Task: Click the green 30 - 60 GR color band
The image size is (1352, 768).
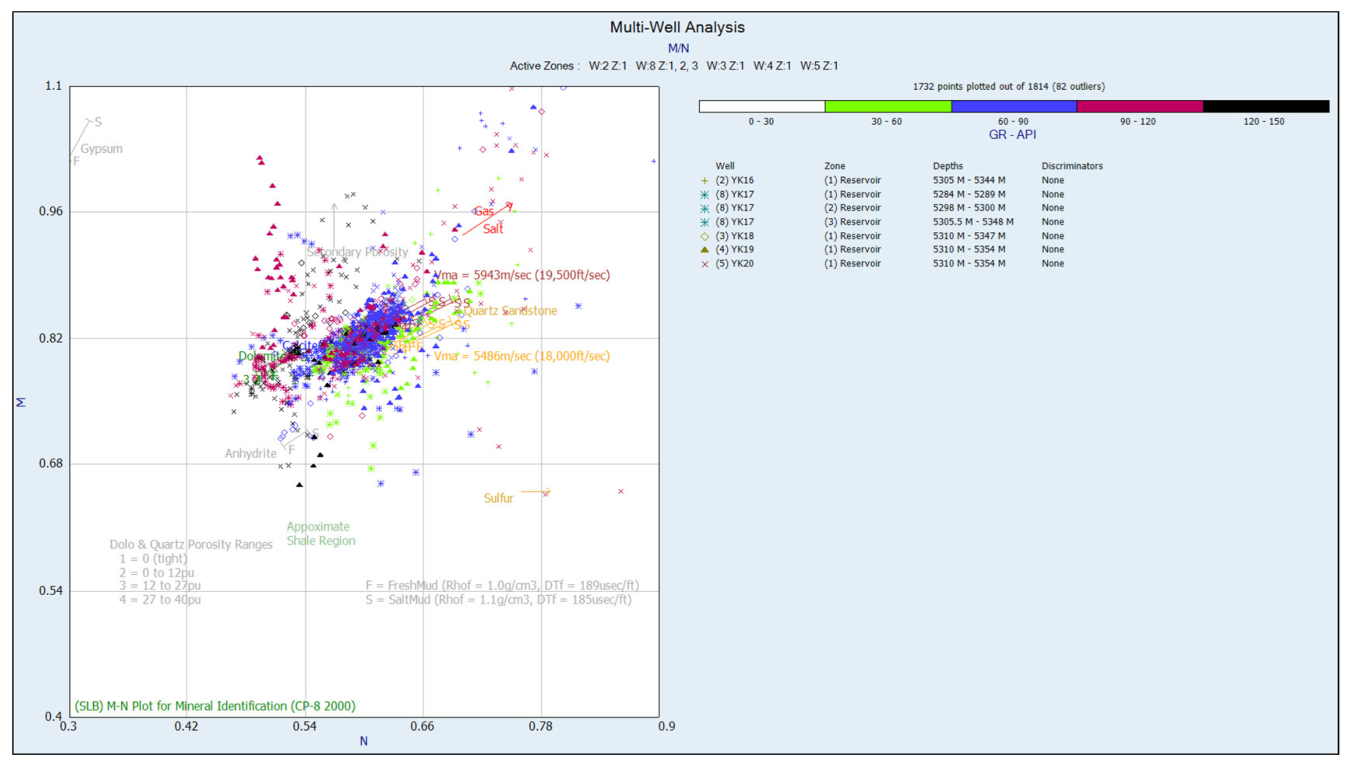Action: [x=888, y=106]
